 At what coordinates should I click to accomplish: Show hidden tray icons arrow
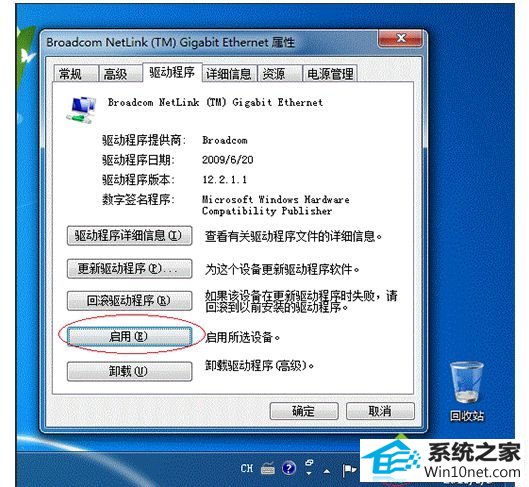327,471
